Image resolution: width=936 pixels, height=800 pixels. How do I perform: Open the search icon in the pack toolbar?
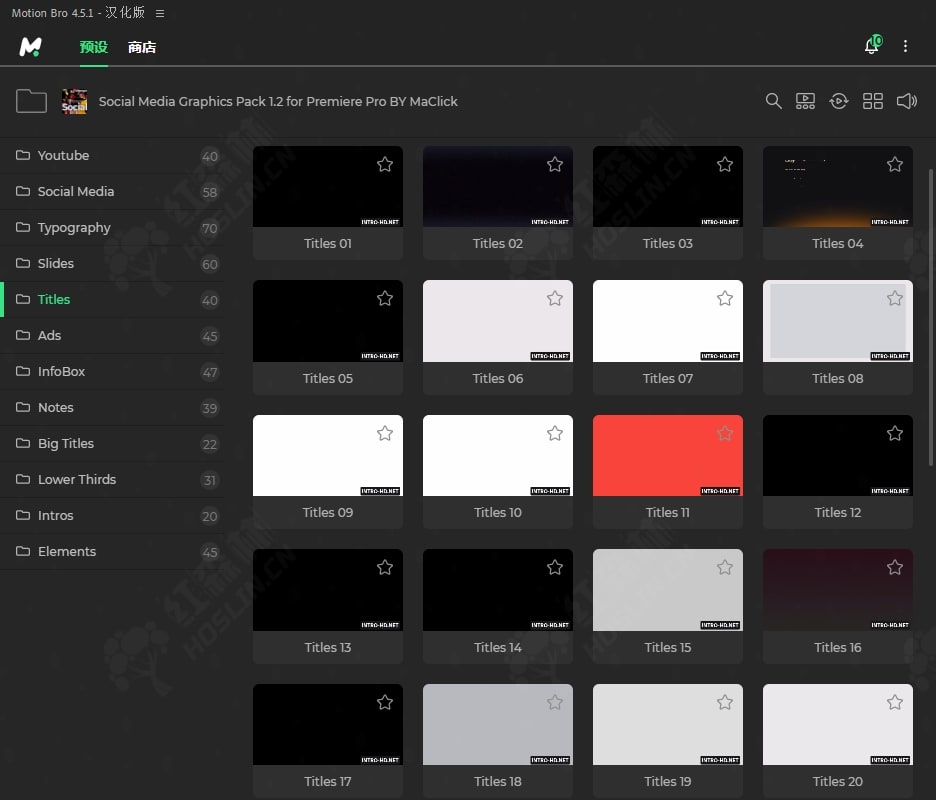click(x=773, y=101)
